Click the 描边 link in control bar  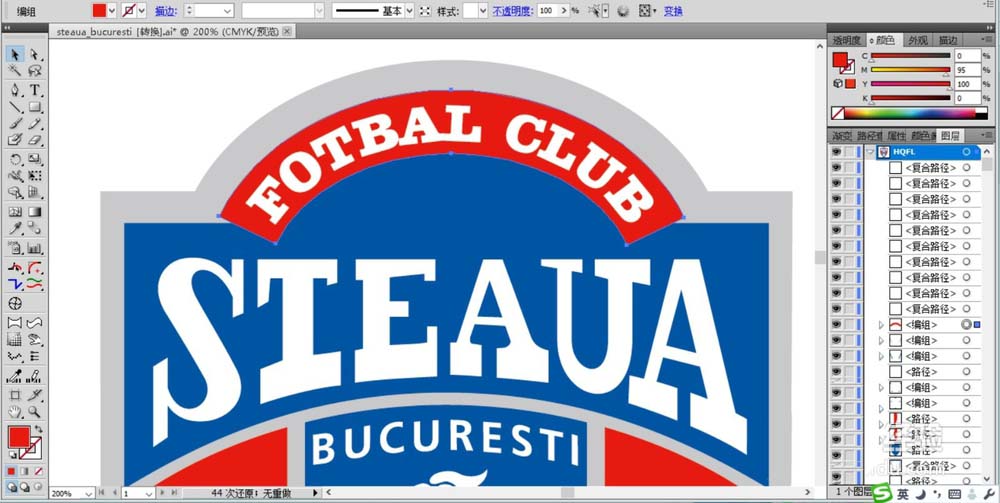164,11
